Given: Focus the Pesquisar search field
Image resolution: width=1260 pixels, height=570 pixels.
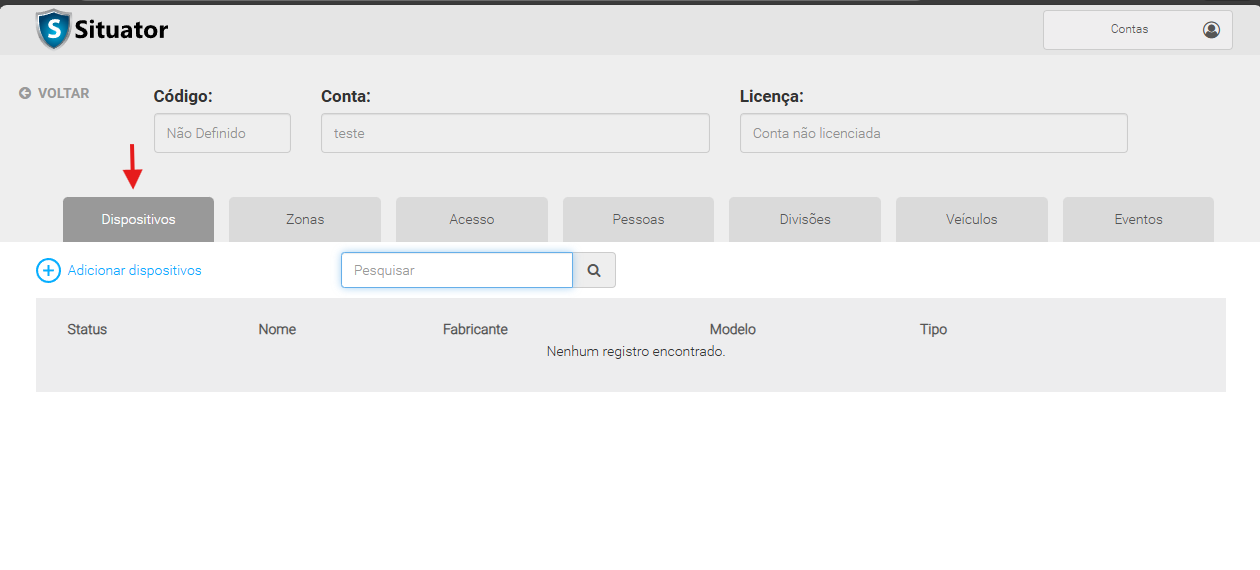Looking at the screenshot, I should (x=456, y=270).
